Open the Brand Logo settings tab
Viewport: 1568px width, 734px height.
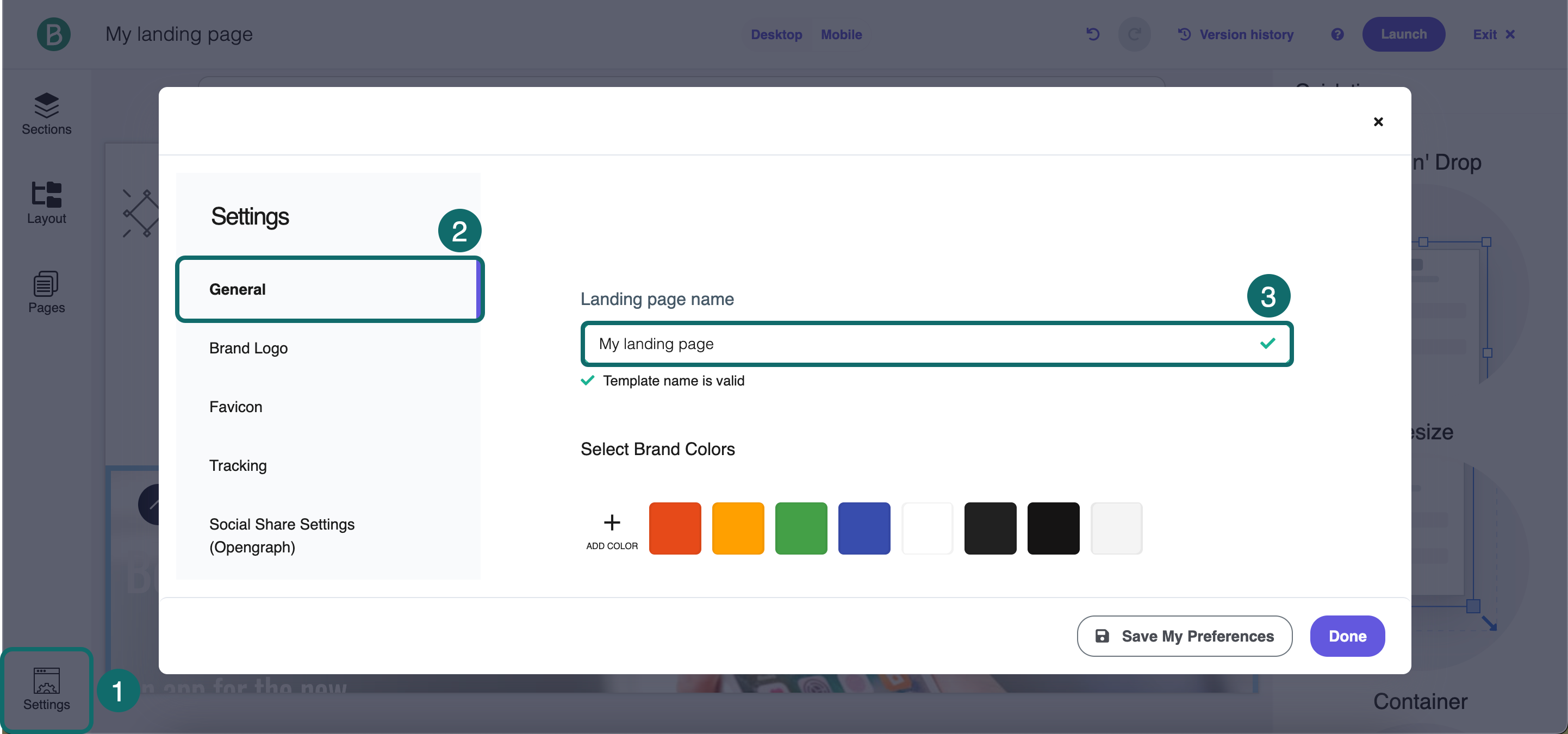pos(248,348)
